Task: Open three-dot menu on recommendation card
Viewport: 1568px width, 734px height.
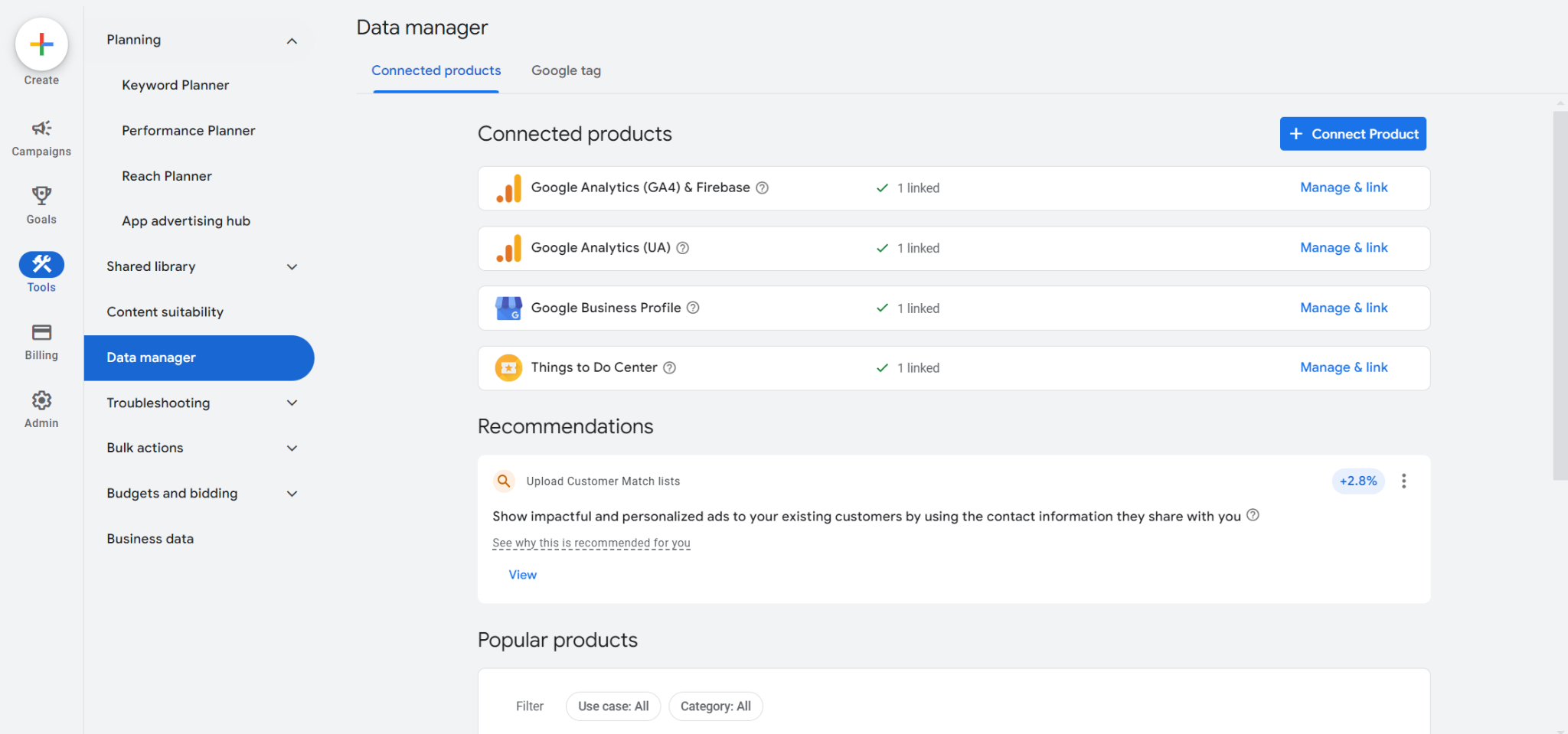Action: point(1403,481)
